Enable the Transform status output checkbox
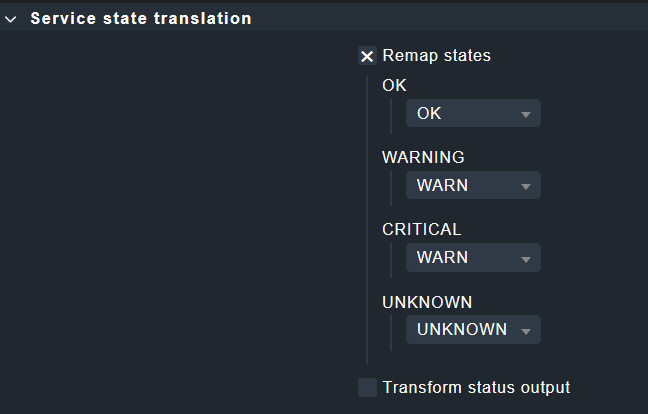Viewport: 648px width, 414px height. 367,387
